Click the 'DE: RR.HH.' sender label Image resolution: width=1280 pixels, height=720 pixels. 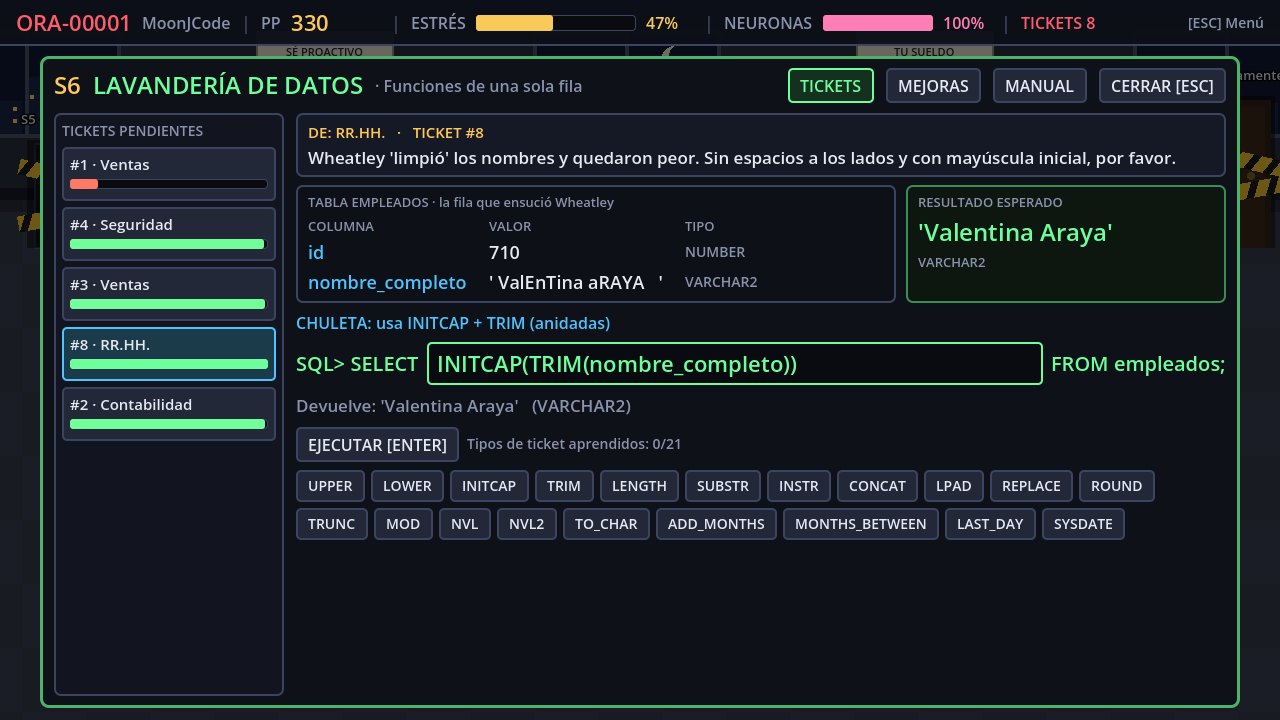point(346,133)
